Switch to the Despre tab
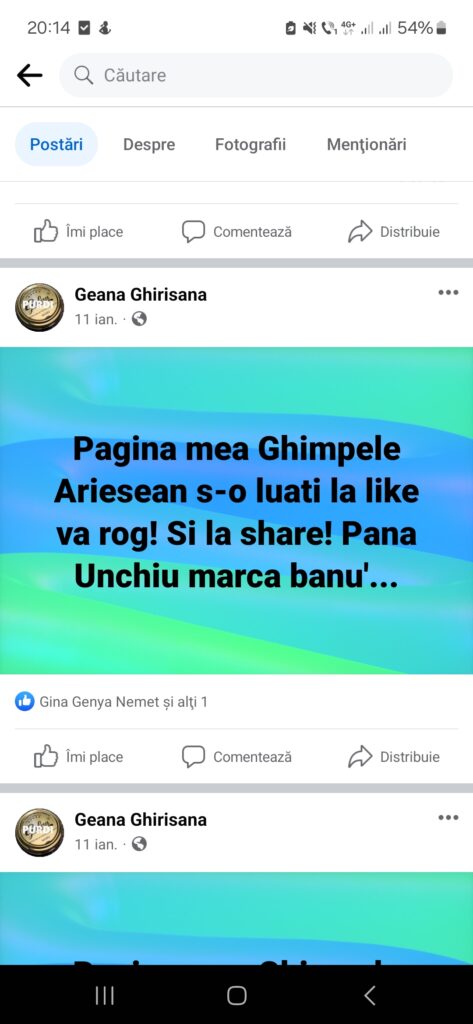This screenshot has height=1024, width=473. point(149,144)
